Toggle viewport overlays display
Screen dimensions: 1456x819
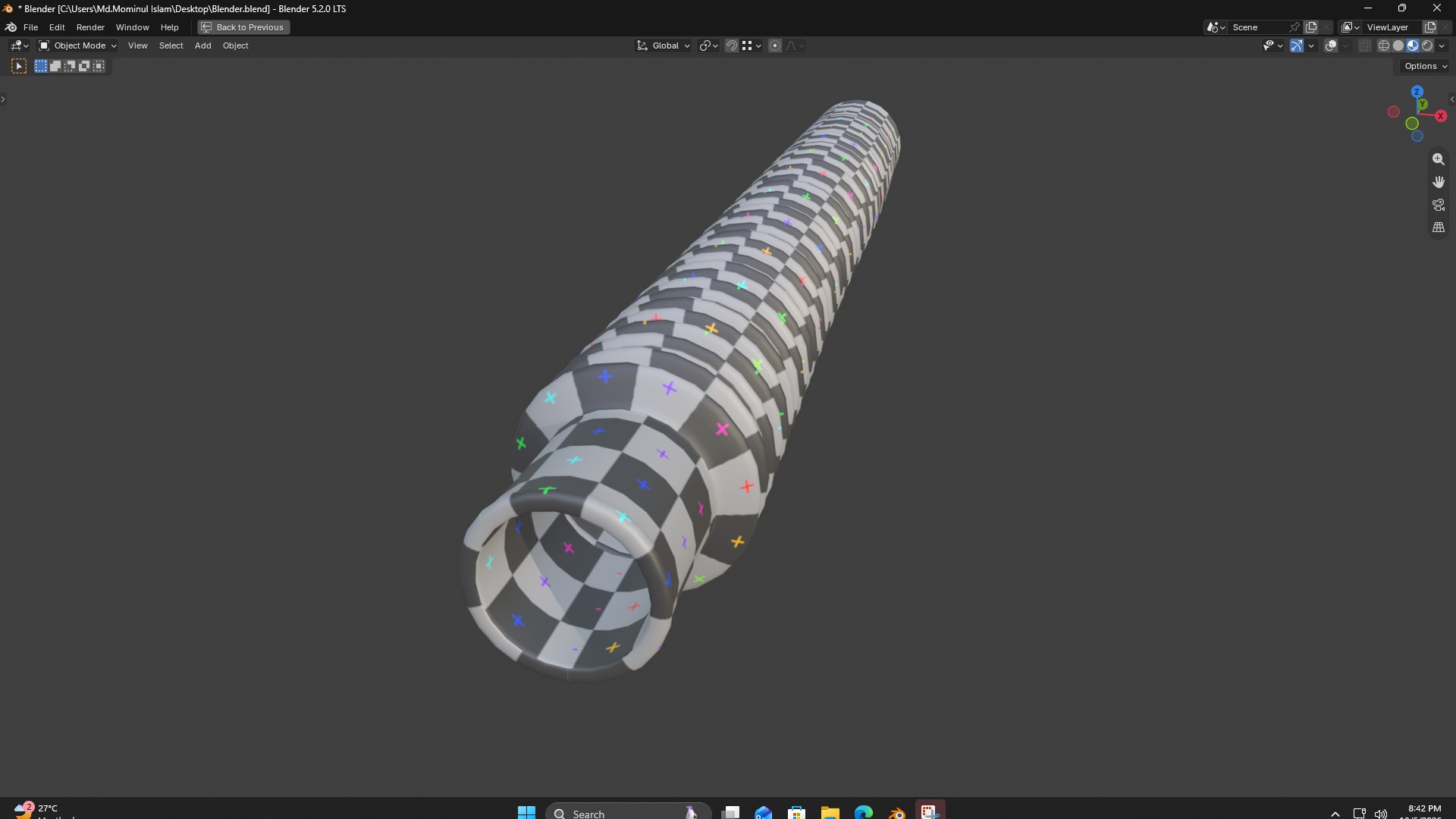click(1331, 45)
